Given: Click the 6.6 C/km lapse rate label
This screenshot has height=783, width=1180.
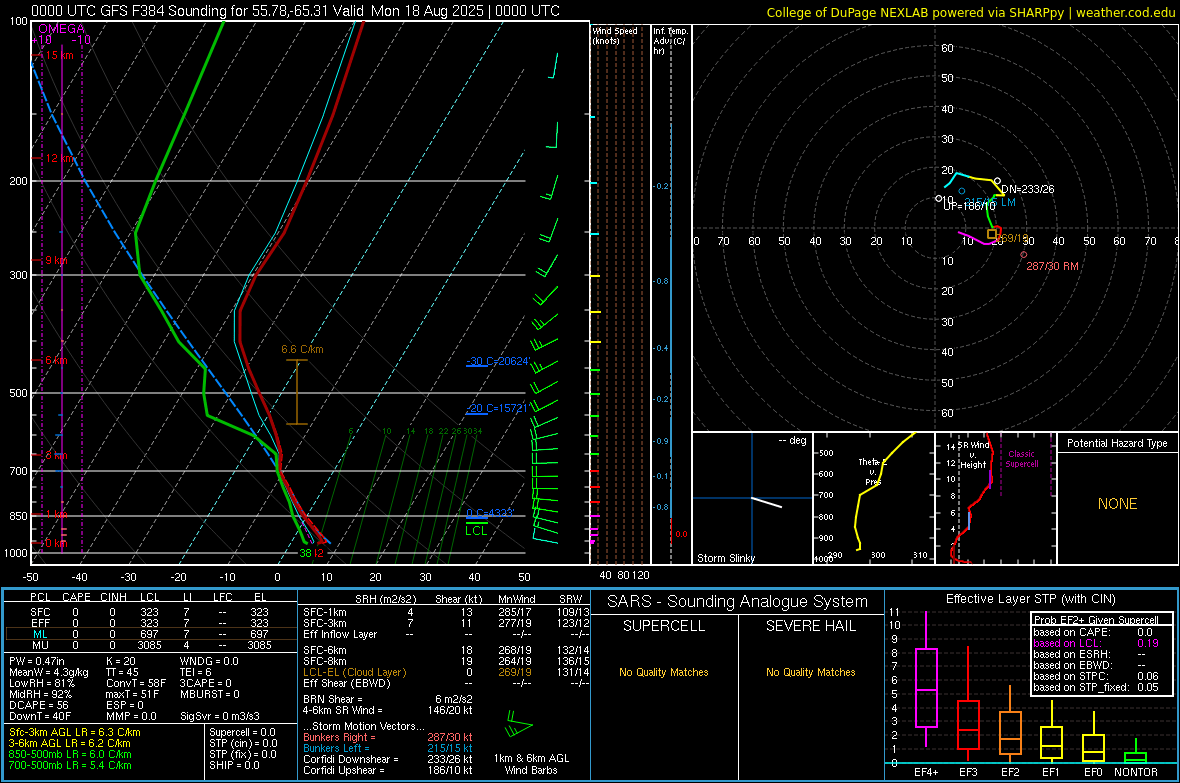Looking at the screenshot, I should tap(302, 349).
